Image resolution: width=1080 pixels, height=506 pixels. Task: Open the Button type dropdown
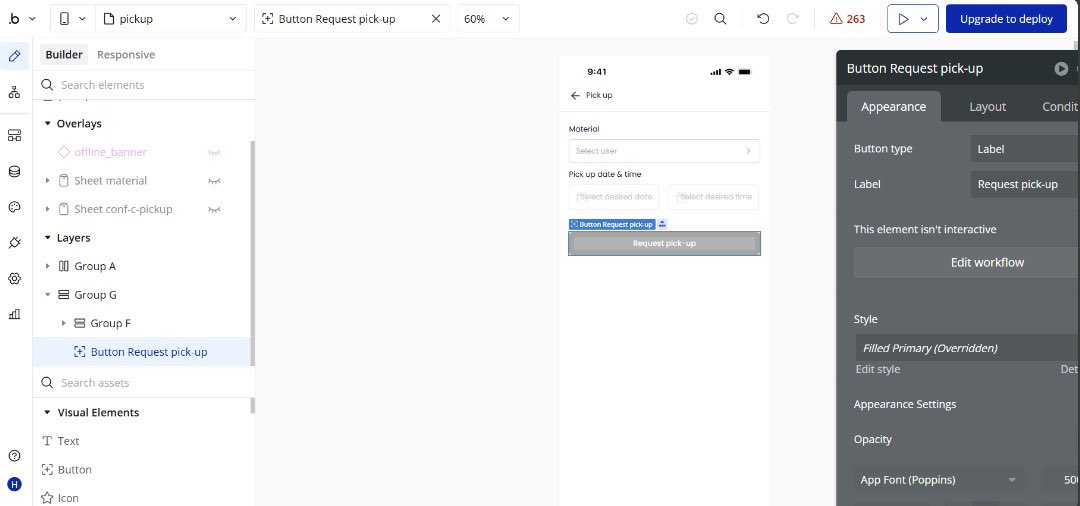click(x=1025, y=149)
